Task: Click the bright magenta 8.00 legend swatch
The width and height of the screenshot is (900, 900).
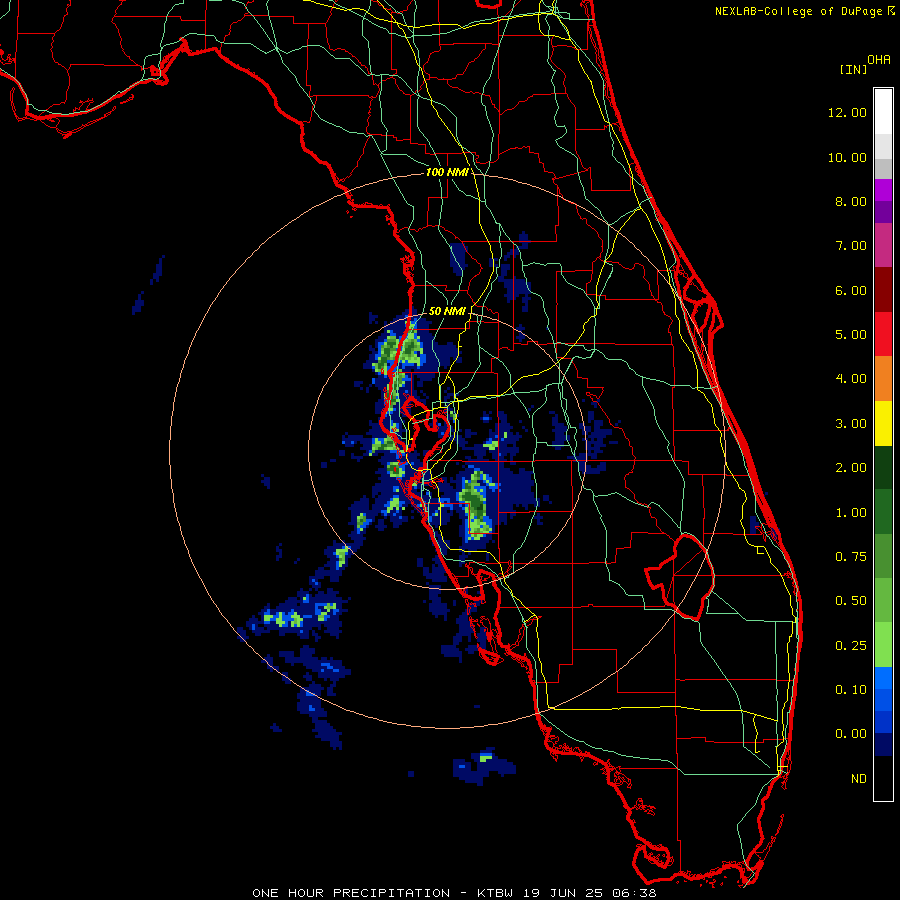Action: point(883,190)
